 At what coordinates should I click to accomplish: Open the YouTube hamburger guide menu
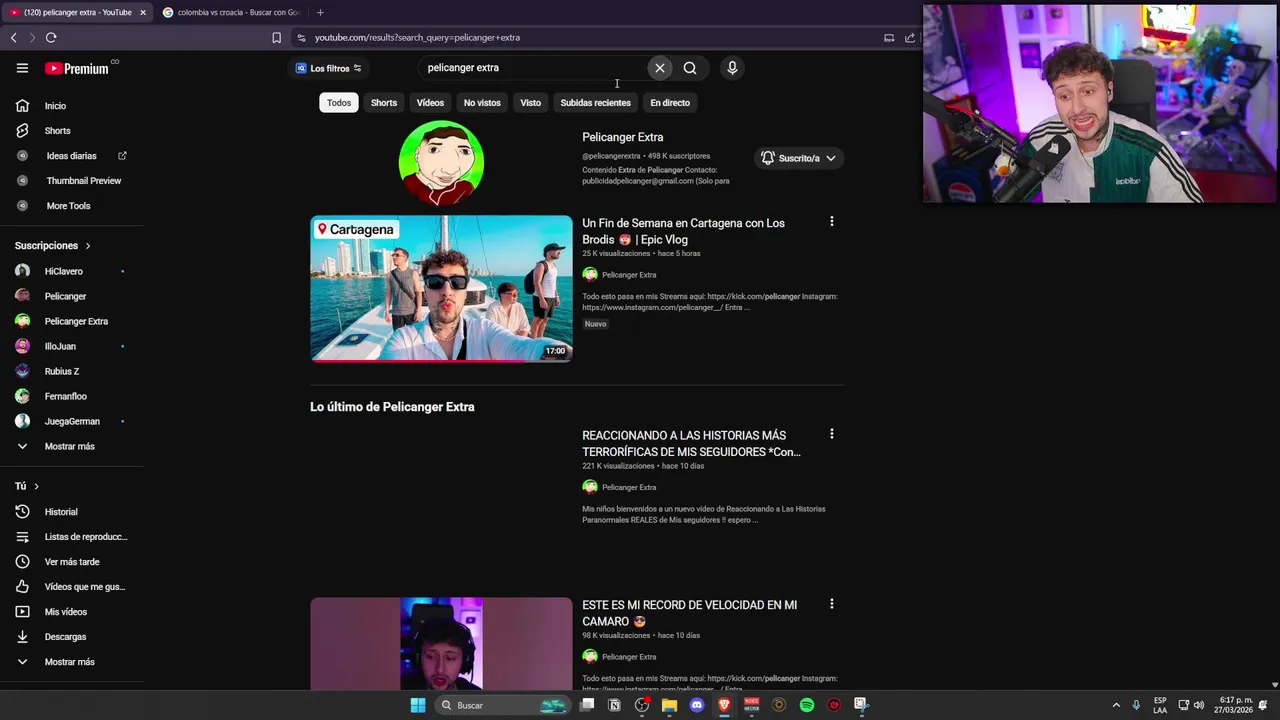tap(22, 68)
